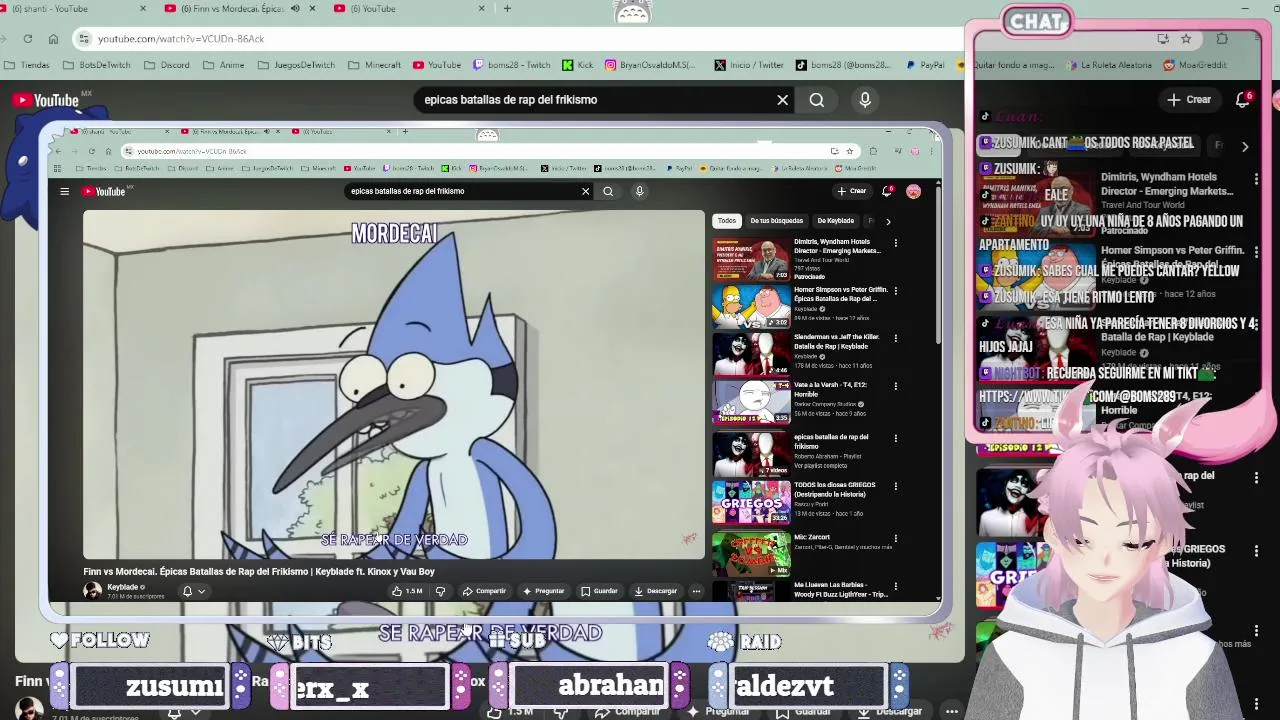Click the inner YouTube microphone icon

(639, 191)
